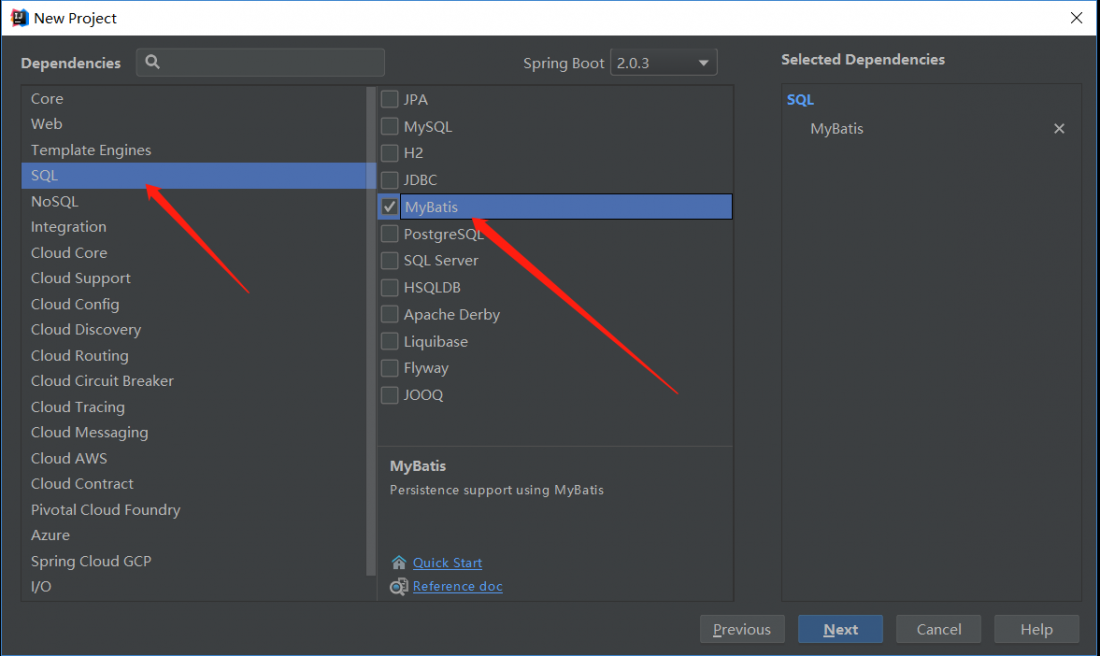Tick the Liquibase checkbox

coord(389,342)
